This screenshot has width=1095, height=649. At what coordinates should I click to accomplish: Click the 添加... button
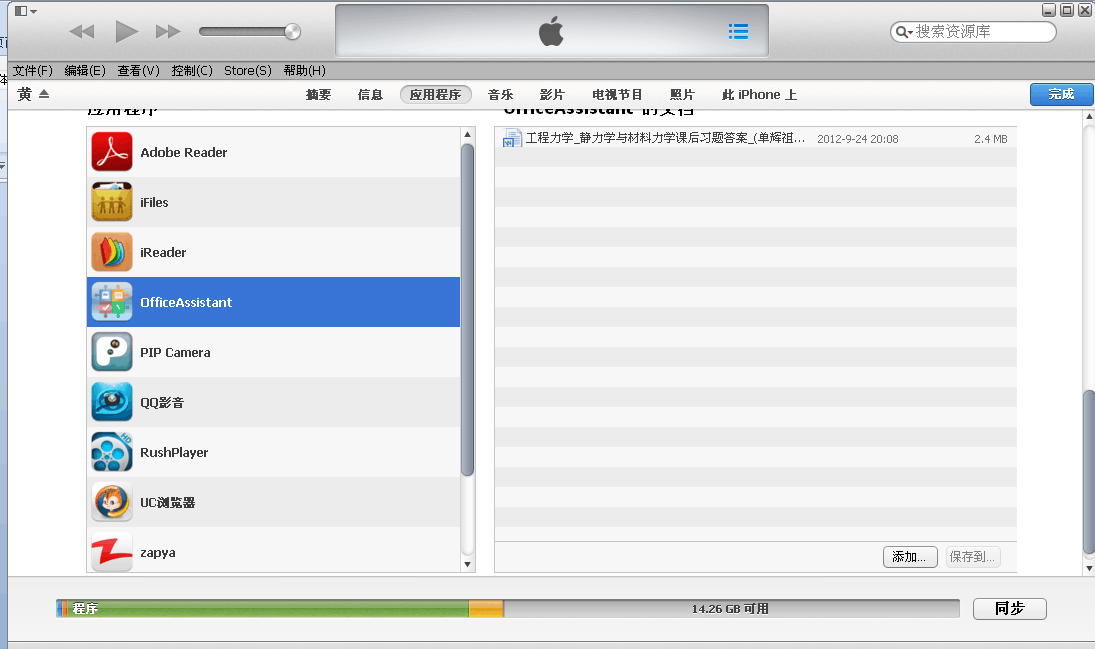coord(910,557)
